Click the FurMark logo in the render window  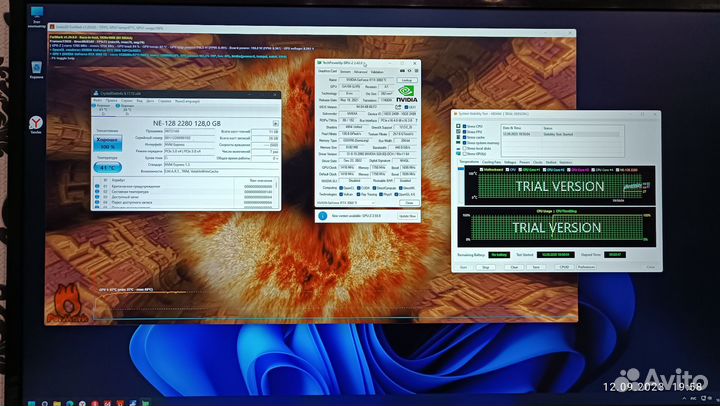(x=70, y=304)
